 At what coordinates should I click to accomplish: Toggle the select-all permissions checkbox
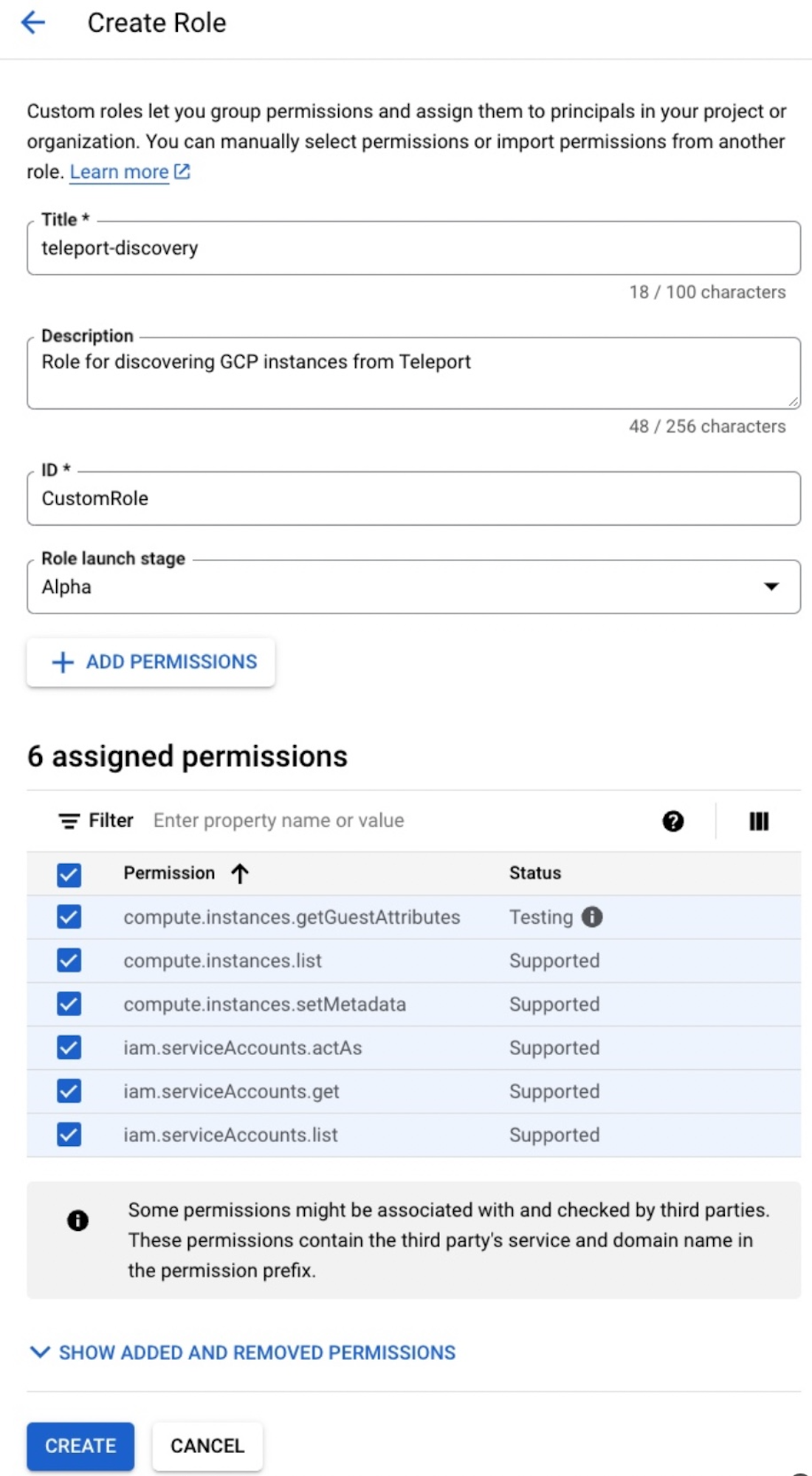click(x=69, y=874)
